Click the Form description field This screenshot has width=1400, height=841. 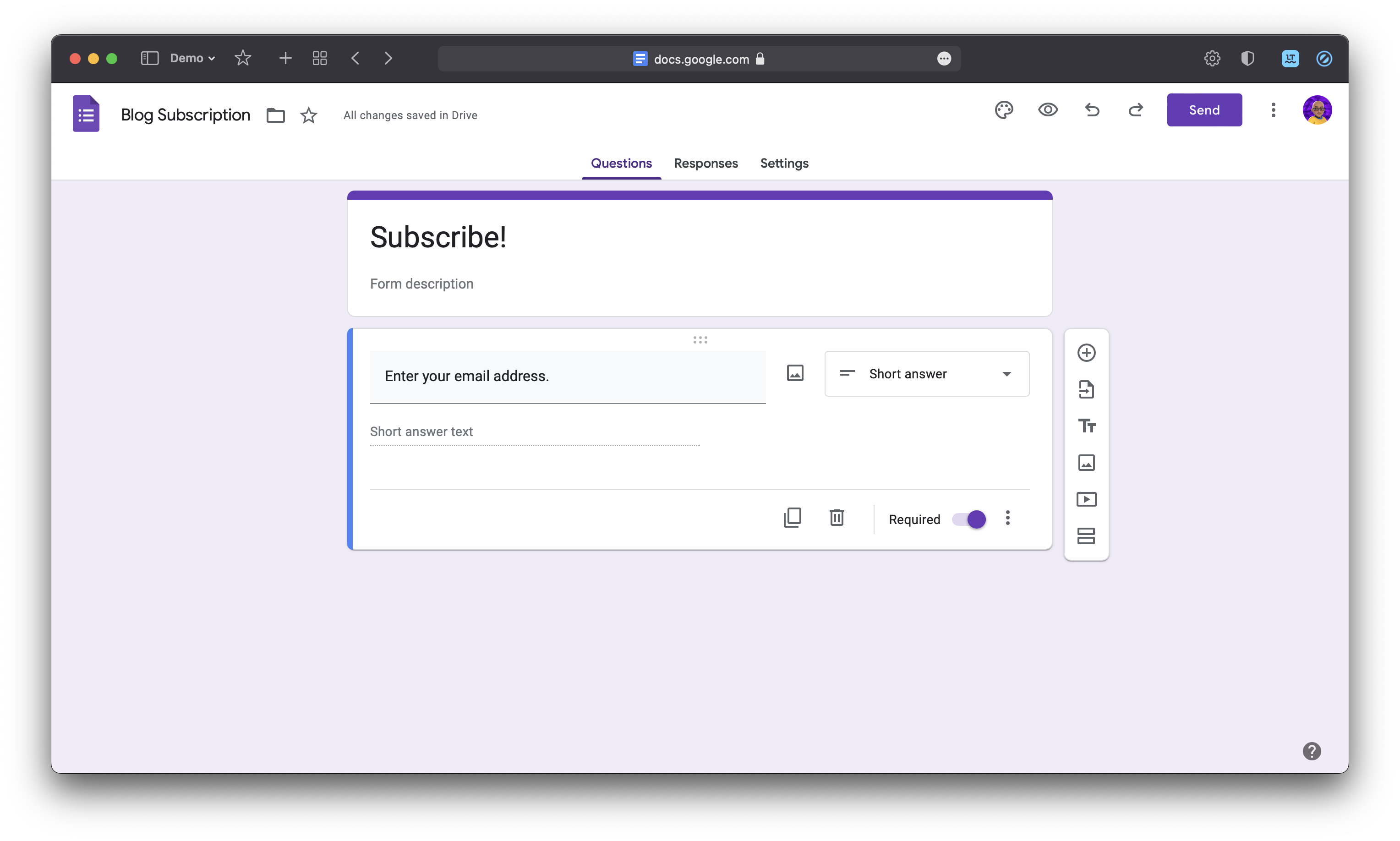422,284
